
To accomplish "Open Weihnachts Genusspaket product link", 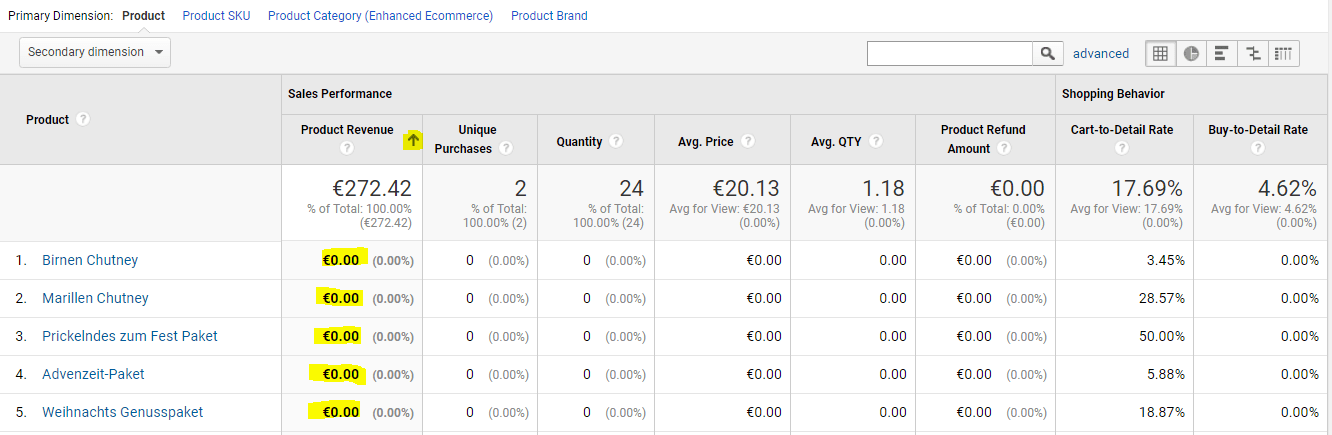I will pyautogui.click(x=122, y=412).
